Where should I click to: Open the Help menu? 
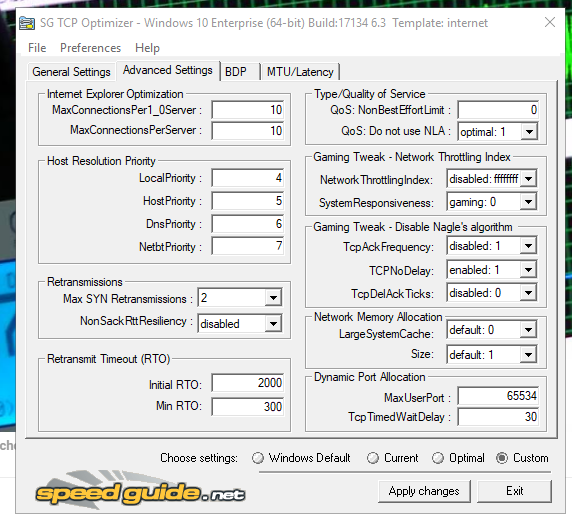click(x=147, y=48)
